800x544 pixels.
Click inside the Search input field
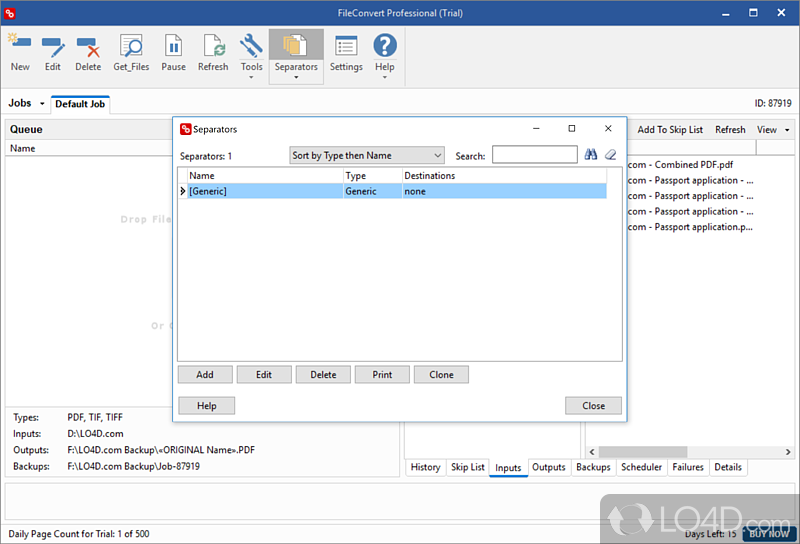pyautogui.click(x=534, y=155)
